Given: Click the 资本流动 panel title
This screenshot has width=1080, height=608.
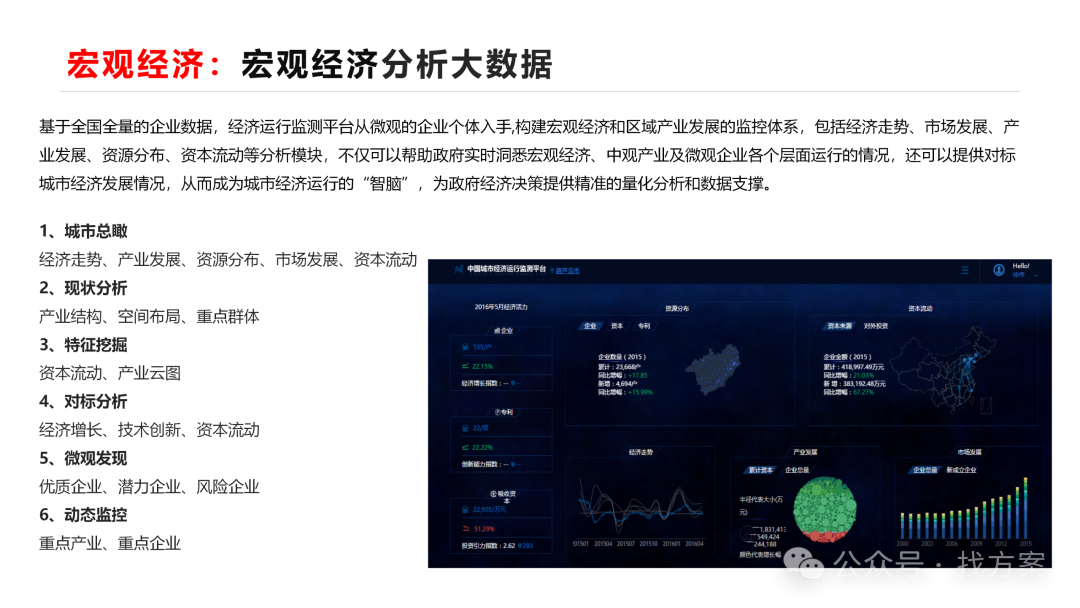Looking at the screenshot, I should click(x=920, y=308).
